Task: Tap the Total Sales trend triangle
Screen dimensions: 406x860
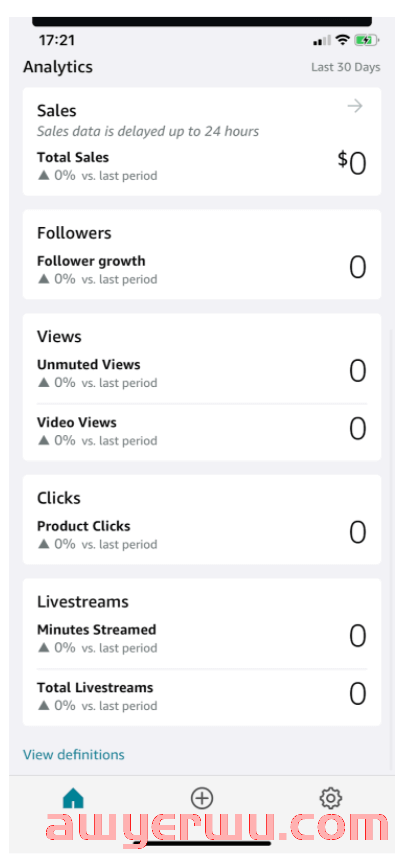Action: (43, 176)
